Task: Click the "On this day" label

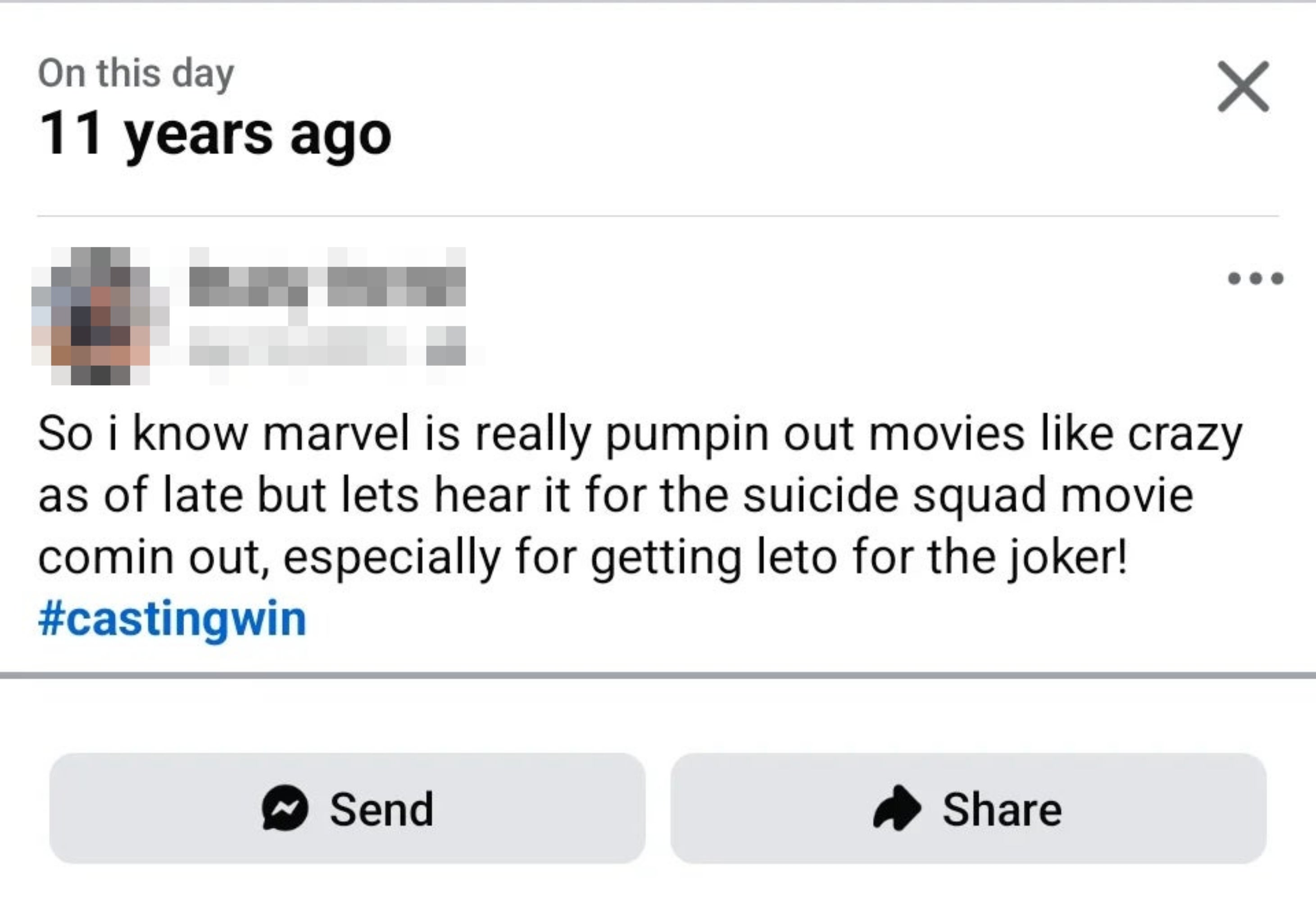Action: point(136,73)
